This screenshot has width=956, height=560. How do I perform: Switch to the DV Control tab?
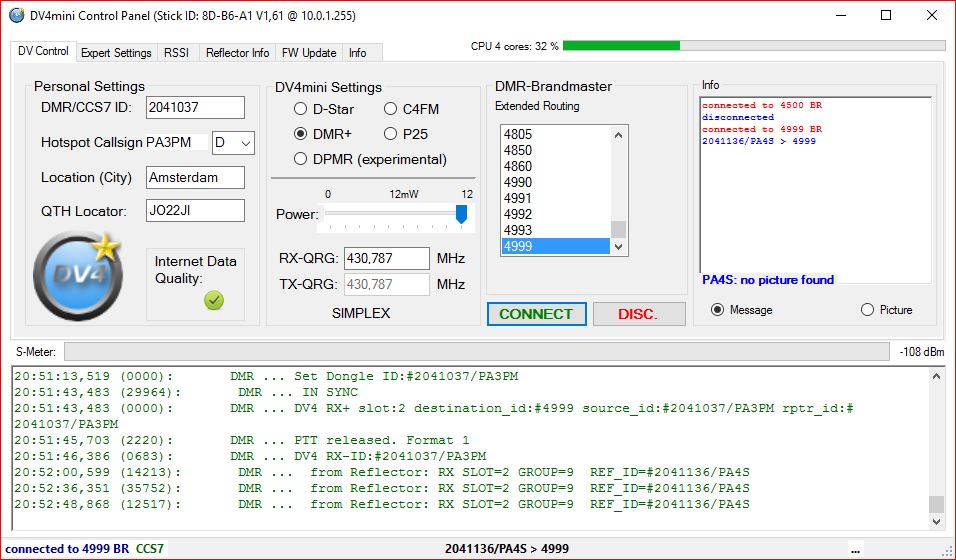[43, 51]
